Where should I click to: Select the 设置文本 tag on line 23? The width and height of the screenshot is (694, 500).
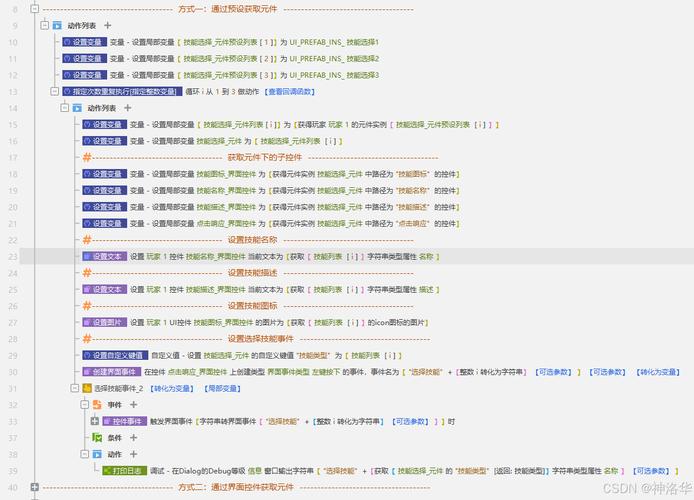[104, 257]
